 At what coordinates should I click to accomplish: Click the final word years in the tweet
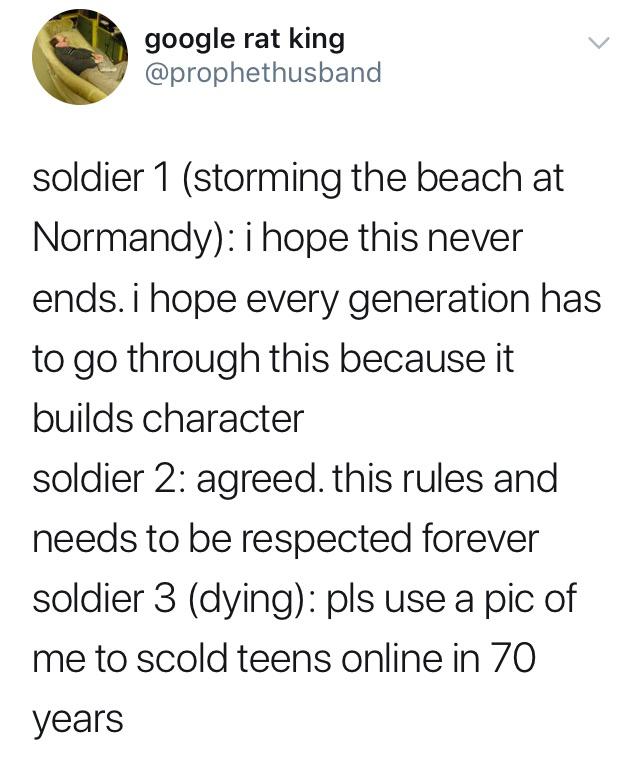coord(78,720)
